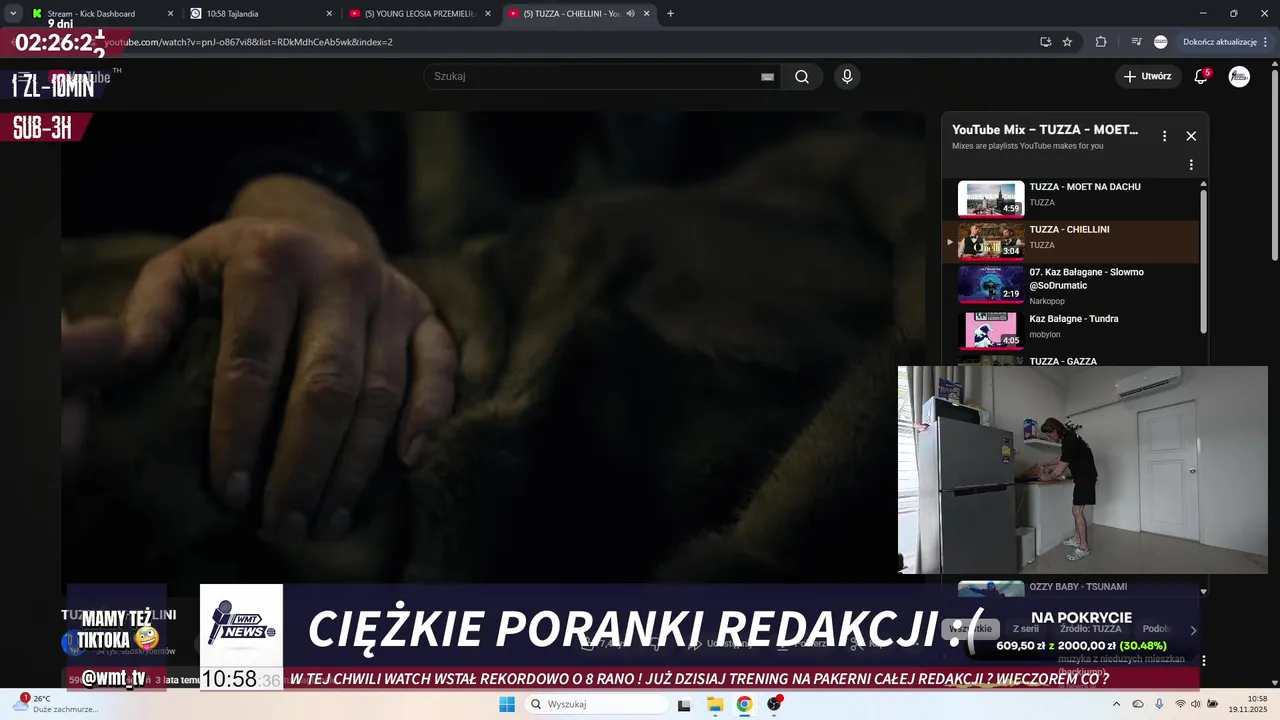Click the install app icon in address bar

[x=1045, y=42]
